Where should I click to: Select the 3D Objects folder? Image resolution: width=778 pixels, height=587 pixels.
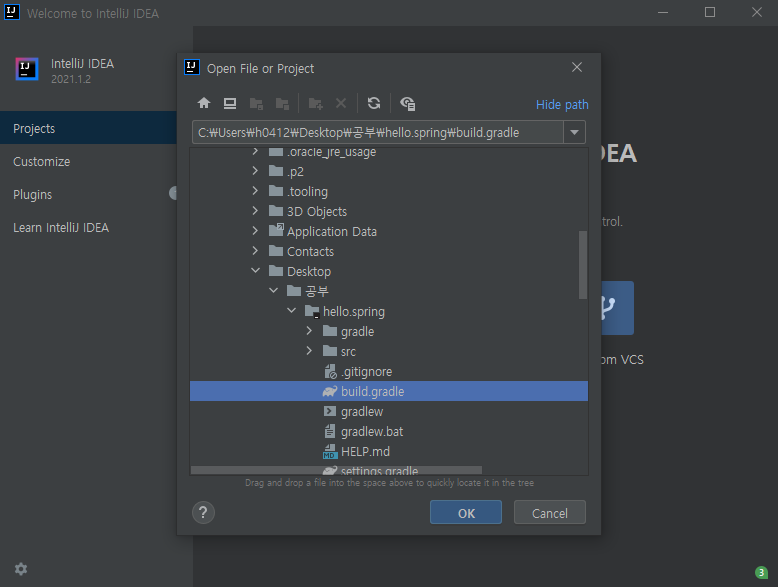pos(317,211)
